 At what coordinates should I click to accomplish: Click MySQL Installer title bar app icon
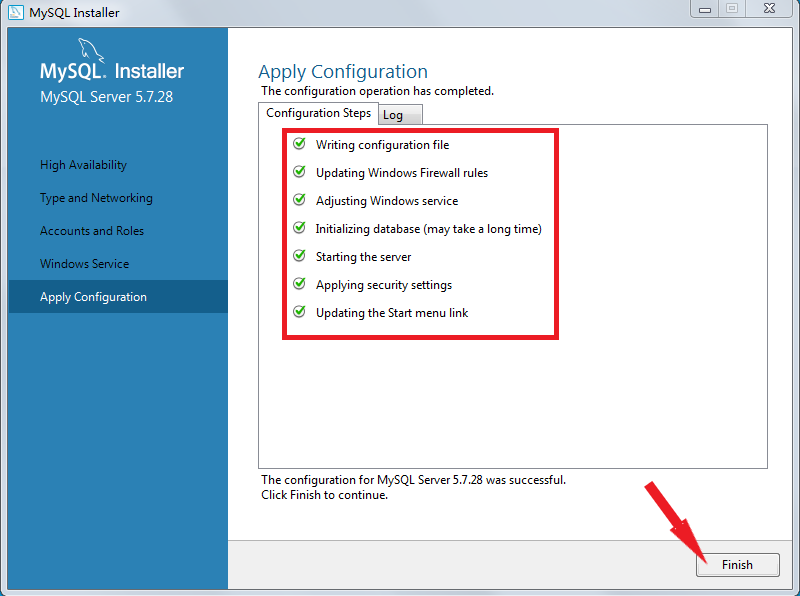pyautogui.click(x=16, y=12)
